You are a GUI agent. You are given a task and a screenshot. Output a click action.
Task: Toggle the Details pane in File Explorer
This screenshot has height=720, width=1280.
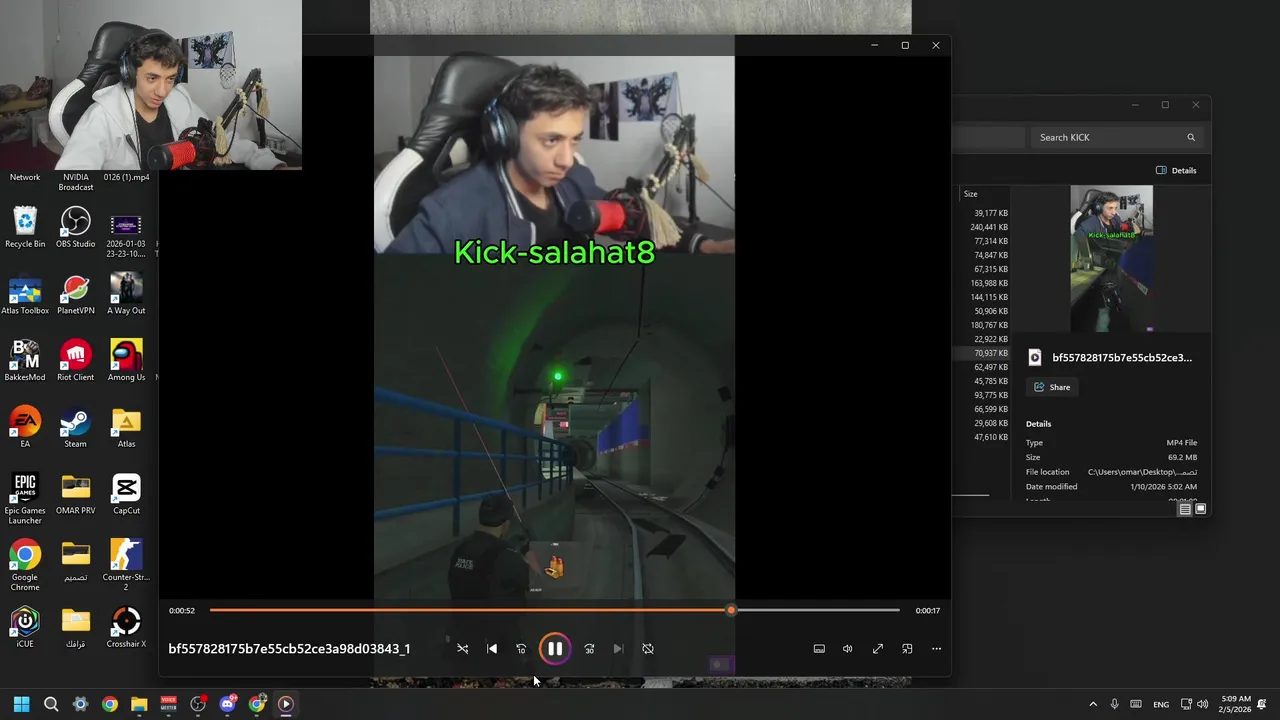[1176, 170]
